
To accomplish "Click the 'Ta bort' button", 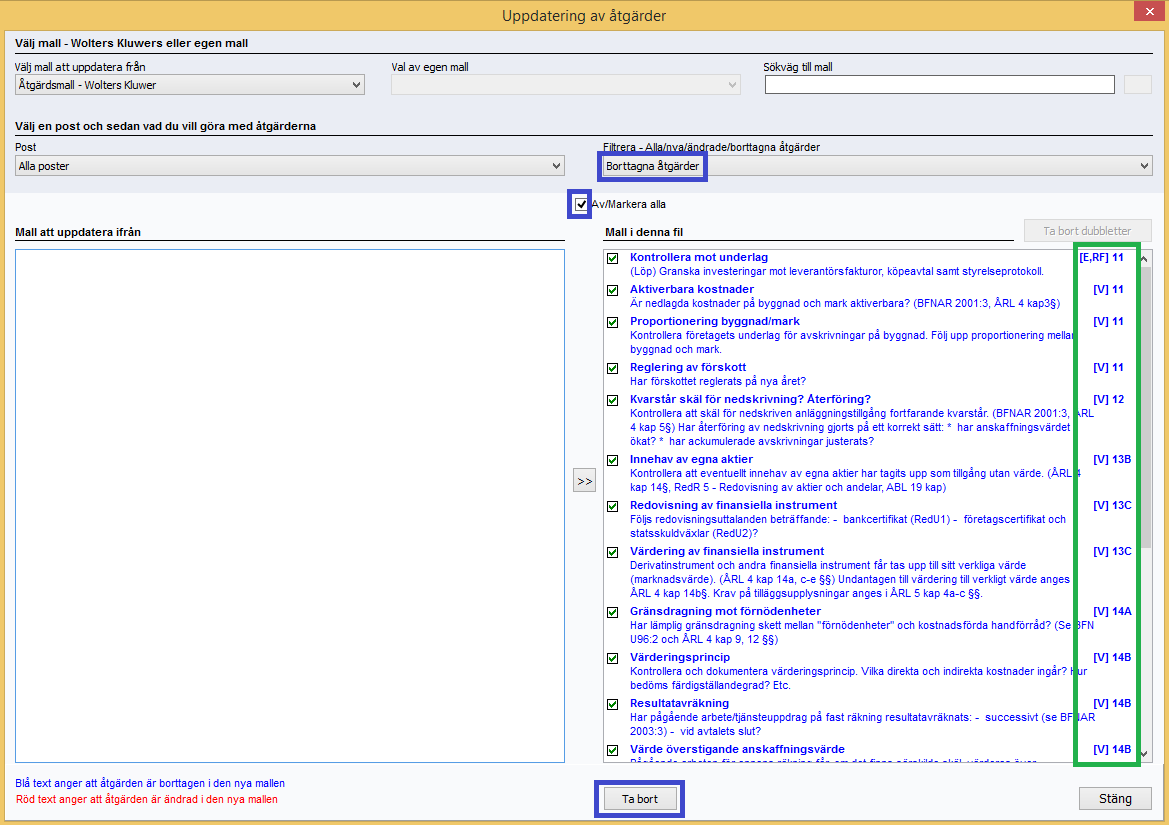I will click(x=640, y=799).
